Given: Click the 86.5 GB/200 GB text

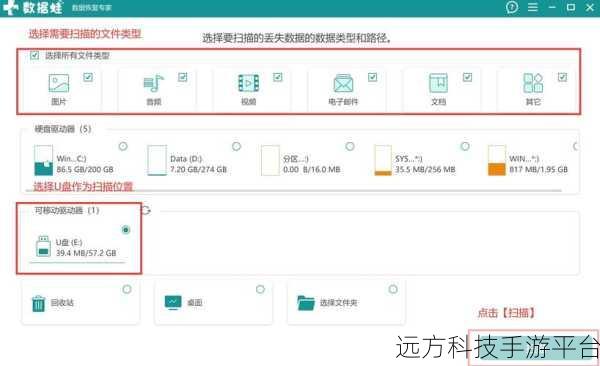Looking at the screenshot, I should (x=85, y=170).
